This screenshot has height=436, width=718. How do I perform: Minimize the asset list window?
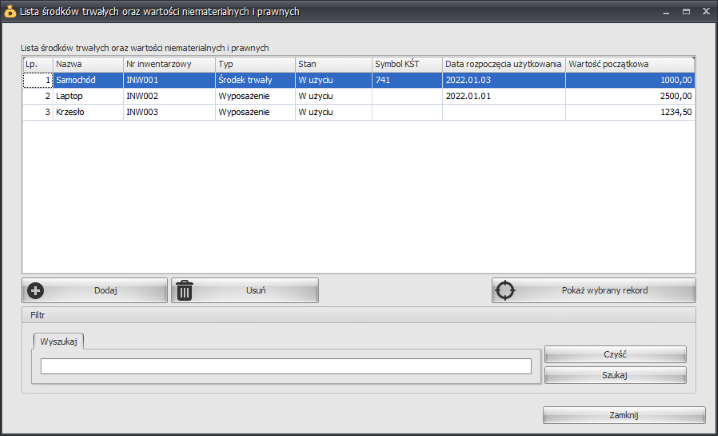coord(666,12)
